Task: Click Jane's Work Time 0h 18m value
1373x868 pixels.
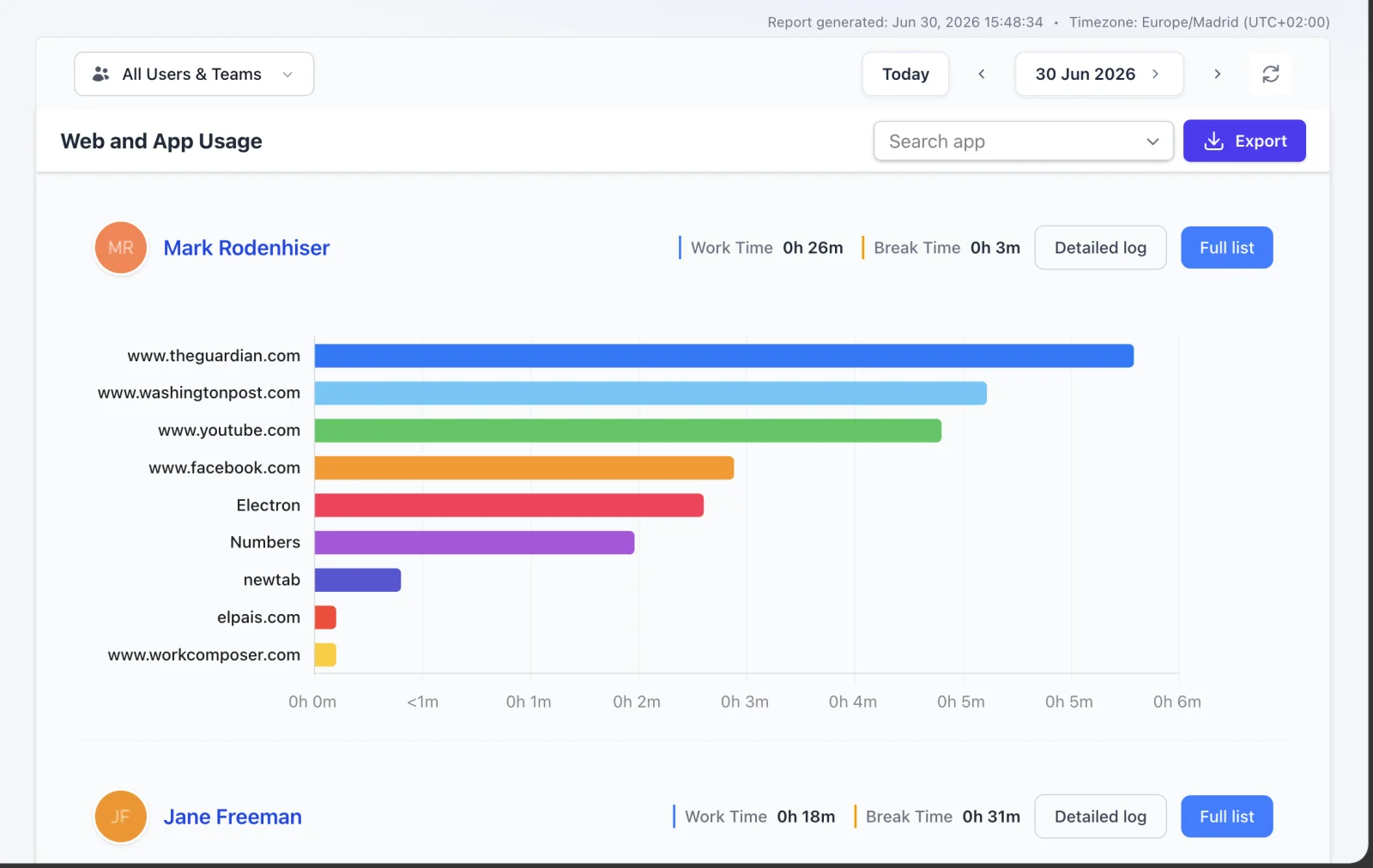Action: (x=806, y=817)
